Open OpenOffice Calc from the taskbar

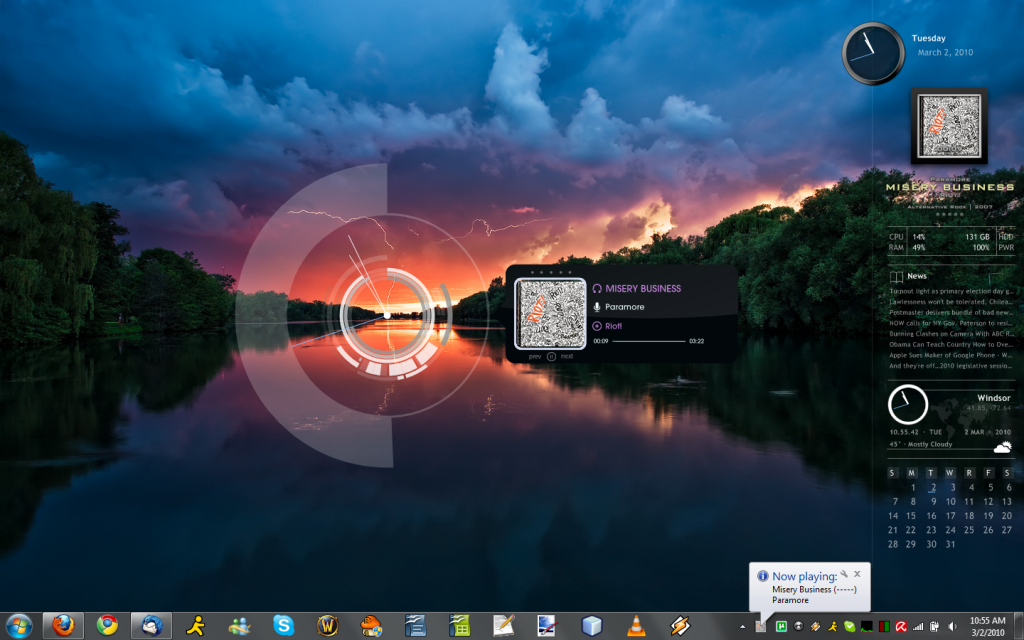(x=460, y=626)
